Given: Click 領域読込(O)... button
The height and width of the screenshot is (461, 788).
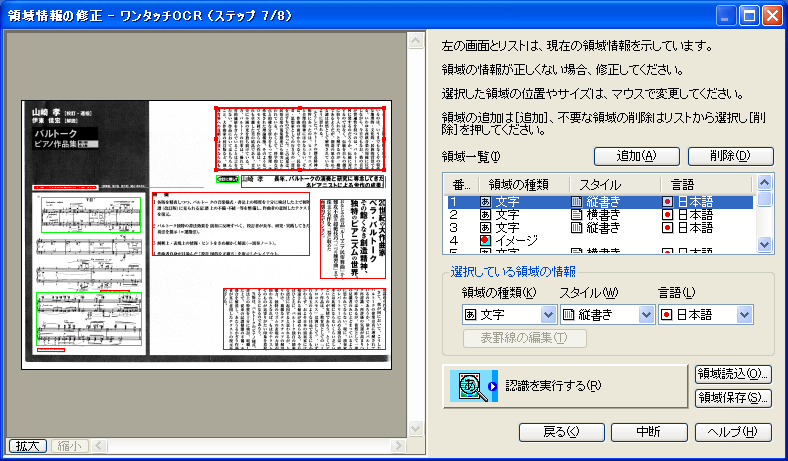Looking at the screenshot, I should pos(733,374).
